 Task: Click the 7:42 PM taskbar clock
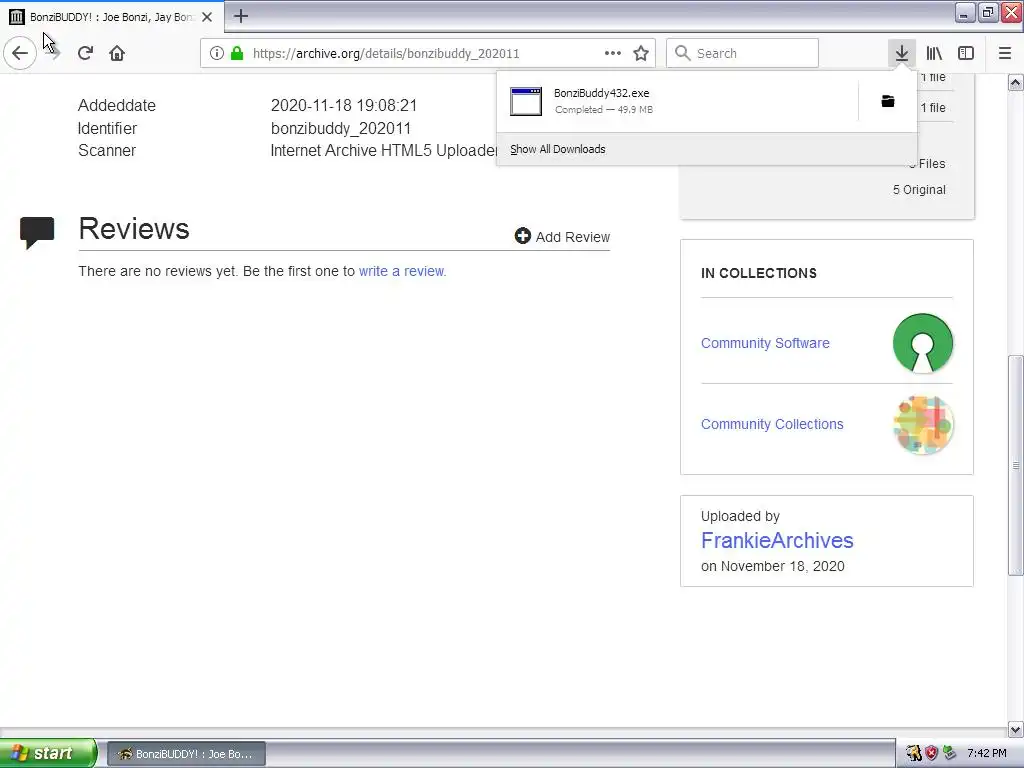(x=986, y=753)
